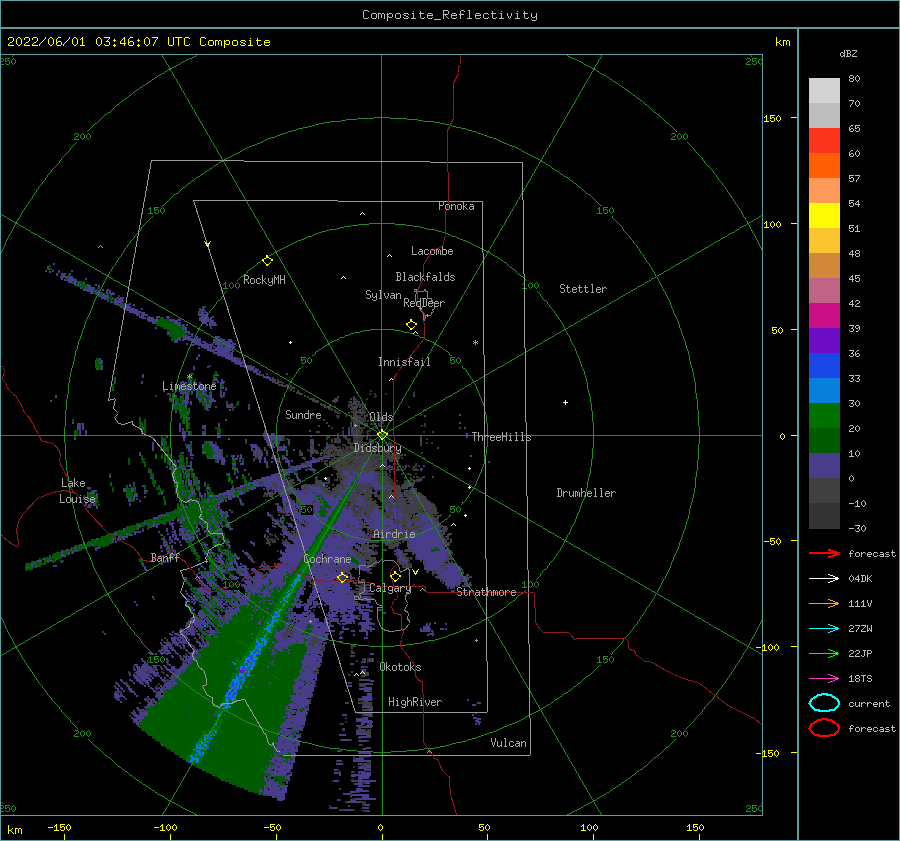Click the current legend label
Screen dimensions: 900x841
click(869, 703)
